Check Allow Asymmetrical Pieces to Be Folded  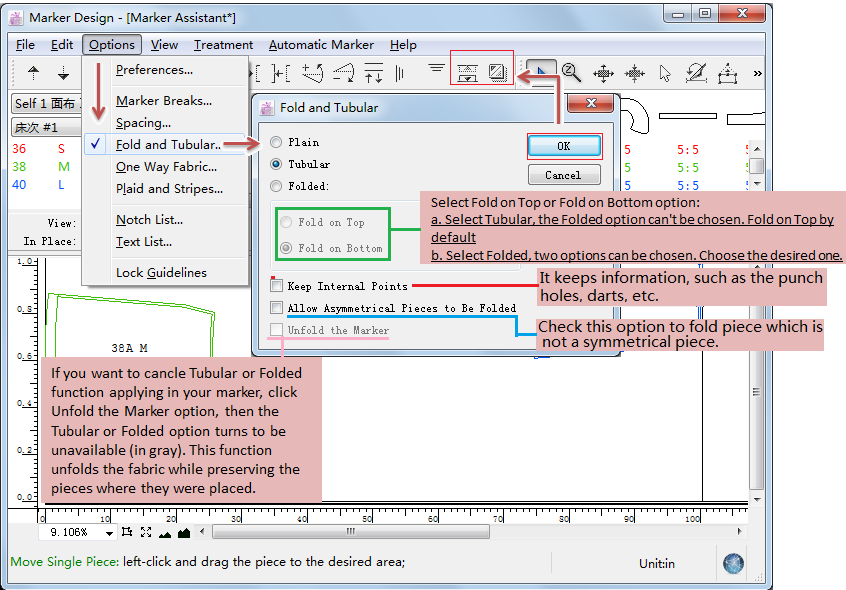(277, 308)
